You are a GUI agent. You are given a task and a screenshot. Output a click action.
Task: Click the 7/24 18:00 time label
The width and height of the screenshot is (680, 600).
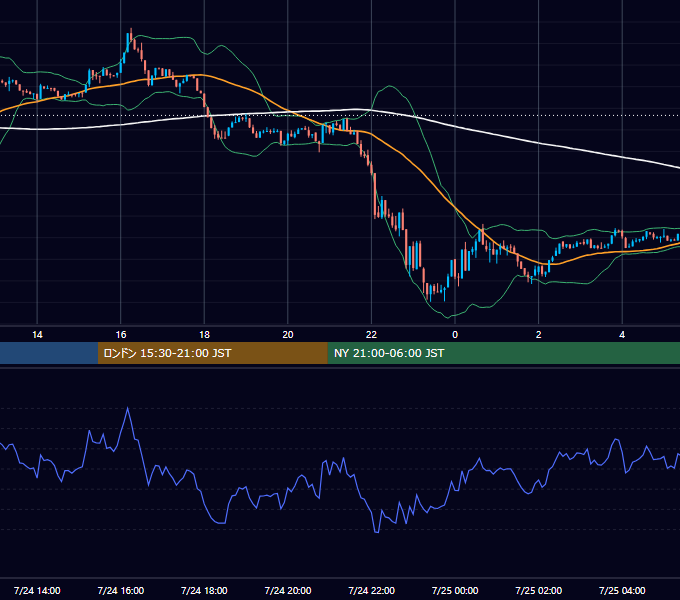(x=204, y=590)
